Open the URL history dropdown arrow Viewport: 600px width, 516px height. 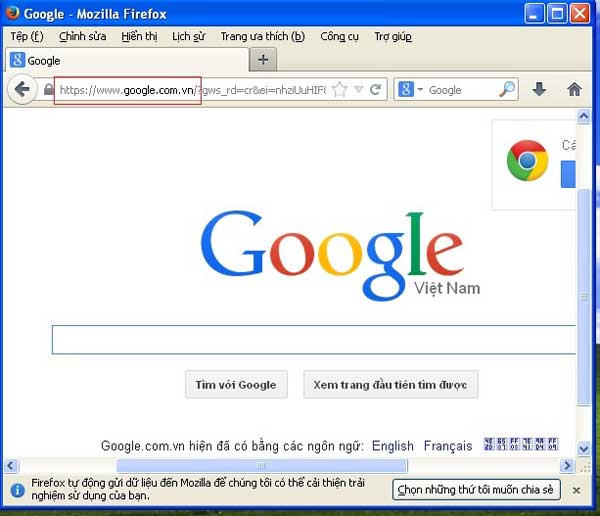[358, 89]
